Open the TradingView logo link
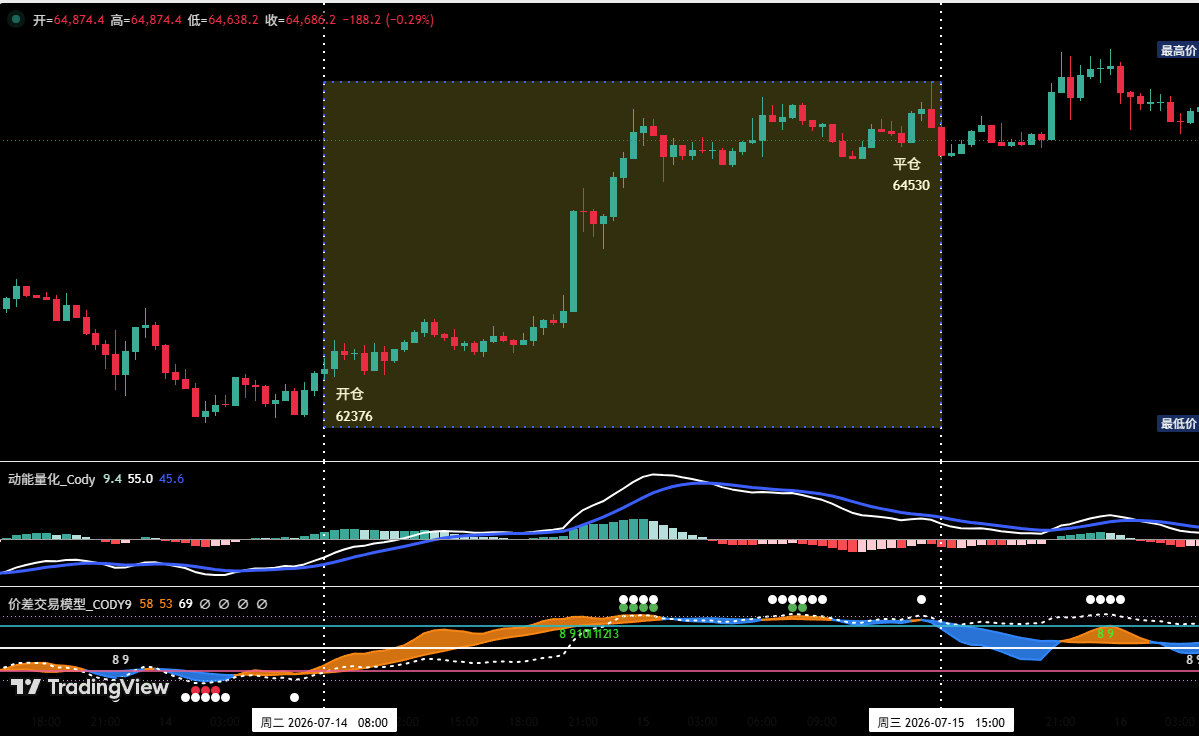The image size is (1199, 736). pos(90,687)
